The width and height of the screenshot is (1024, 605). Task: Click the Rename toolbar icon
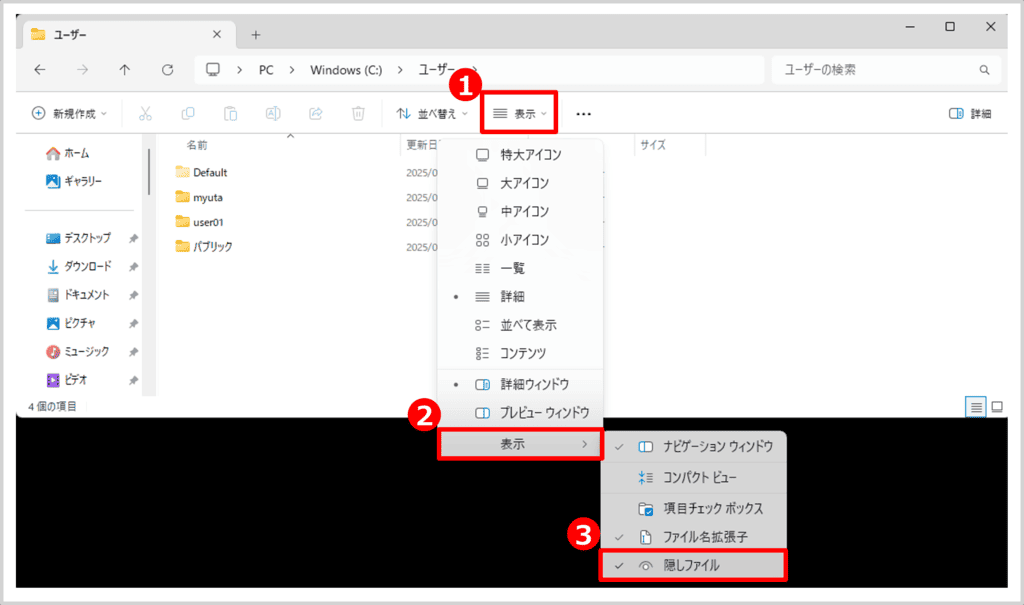click(273, 114)
